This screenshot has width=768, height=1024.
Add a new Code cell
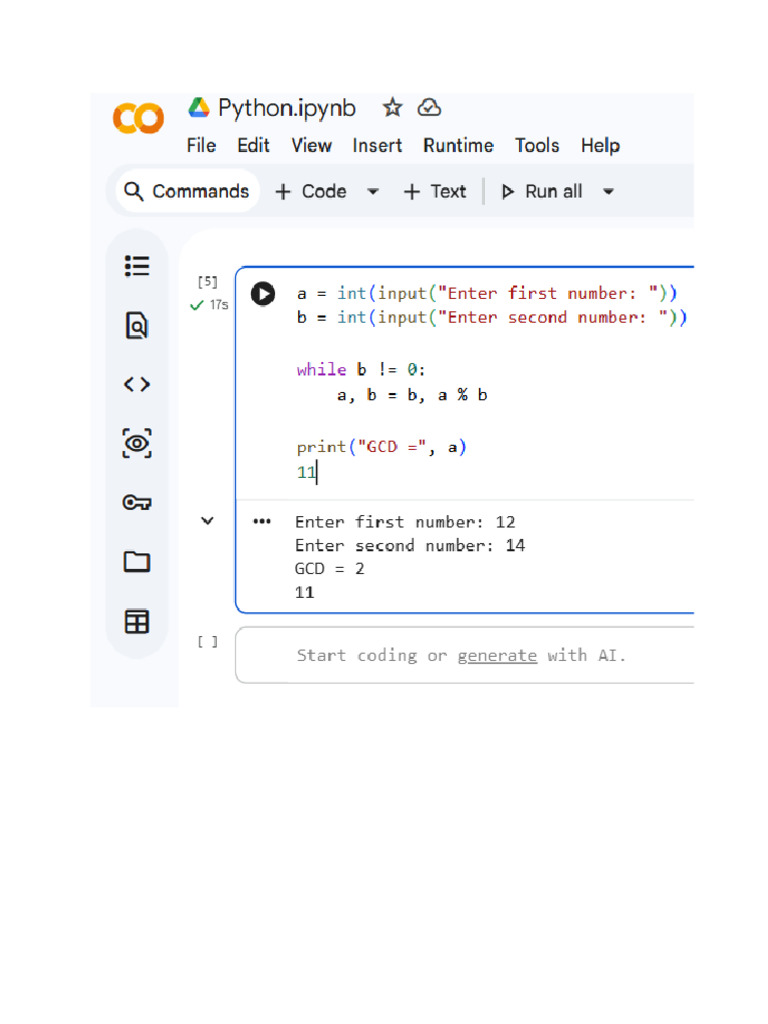click(x=311, y=191)
